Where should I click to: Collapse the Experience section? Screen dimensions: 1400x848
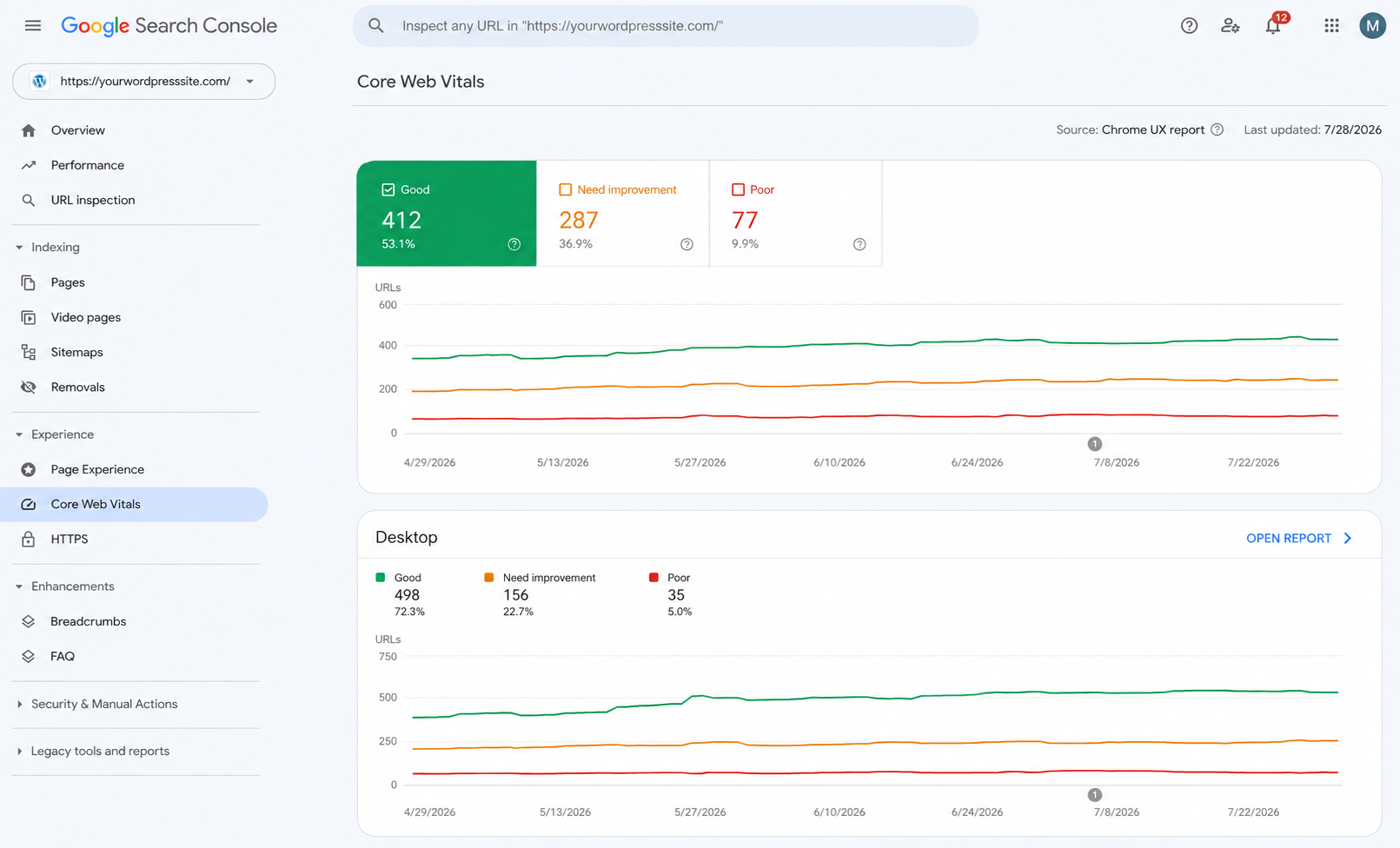click(x=19, y=434)
